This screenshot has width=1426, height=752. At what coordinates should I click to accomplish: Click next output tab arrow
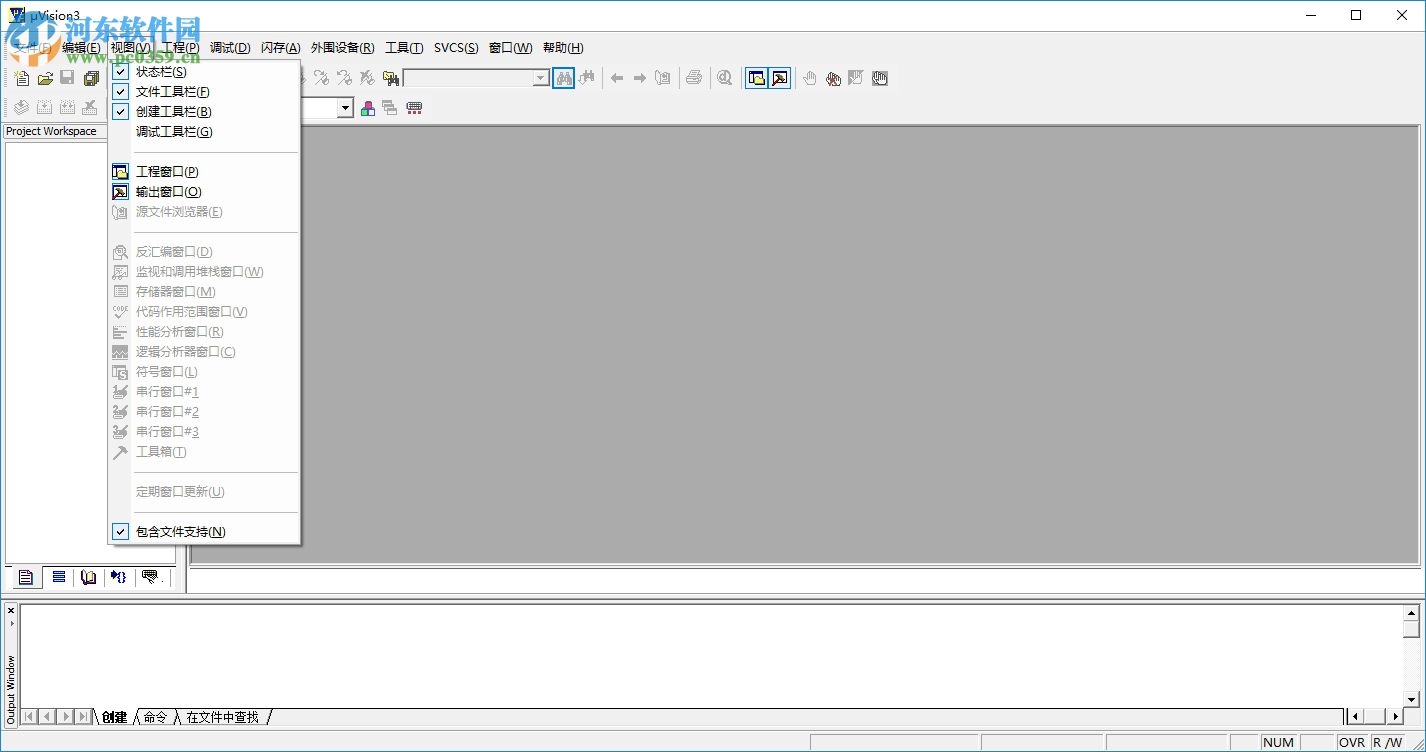65,716
